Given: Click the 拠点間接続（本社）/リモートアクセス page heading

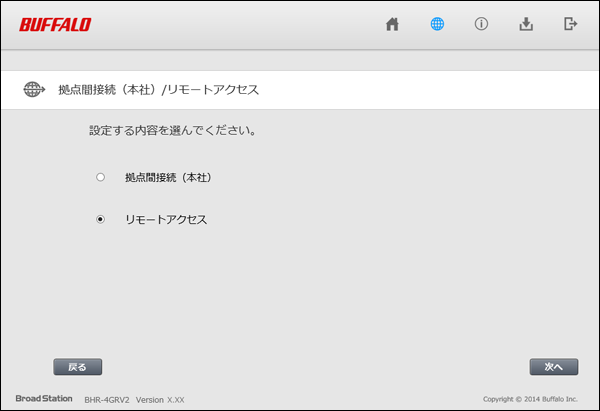Looking at the screenshot, I should pyautogui.click(x=158, y=90).
